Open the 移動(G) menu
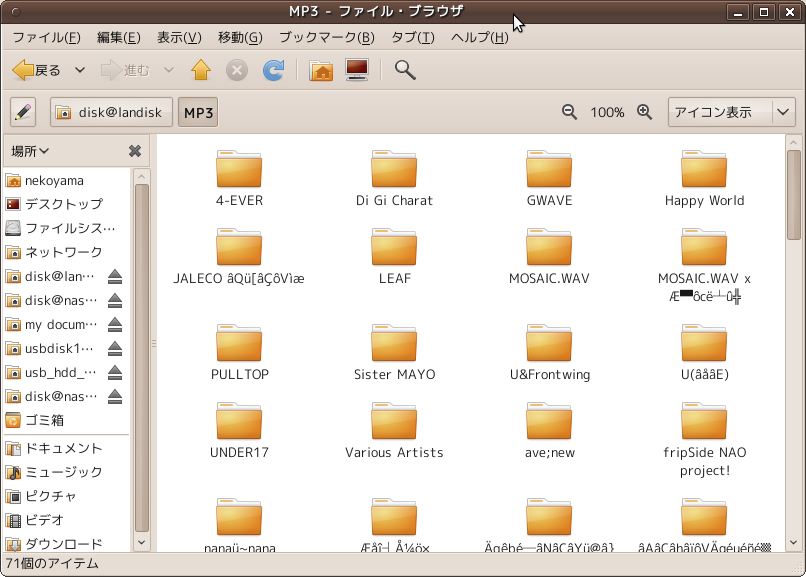The height and width of the screenshot is (577, 806). [240, 38]
